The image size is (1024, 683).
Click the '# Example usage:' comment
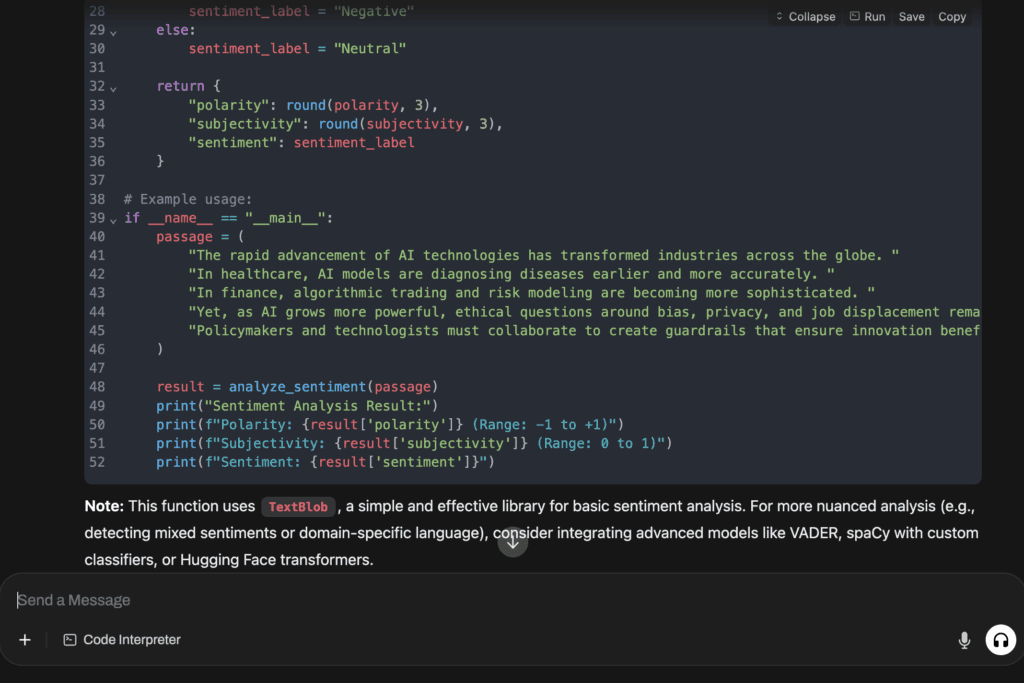point(188,199)
